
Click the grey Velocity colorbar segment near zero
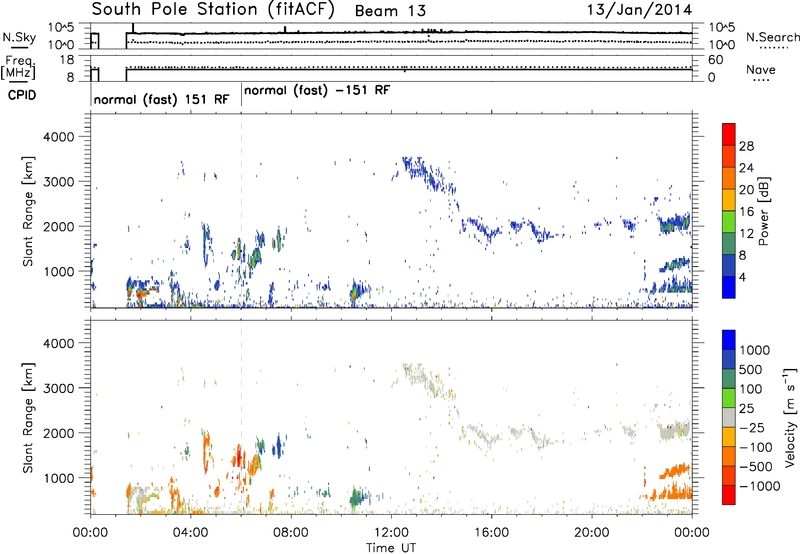click(x=729, y=417)
